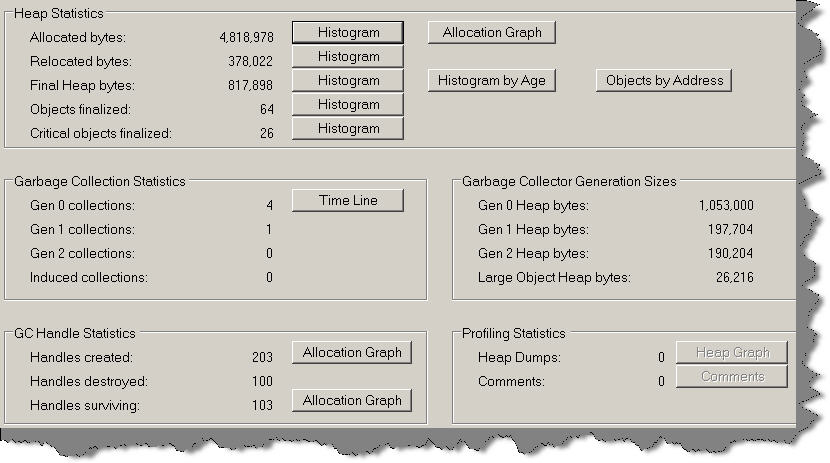Click the Objects finalized label
Screen dimensions: 830x463
[80, 110]
